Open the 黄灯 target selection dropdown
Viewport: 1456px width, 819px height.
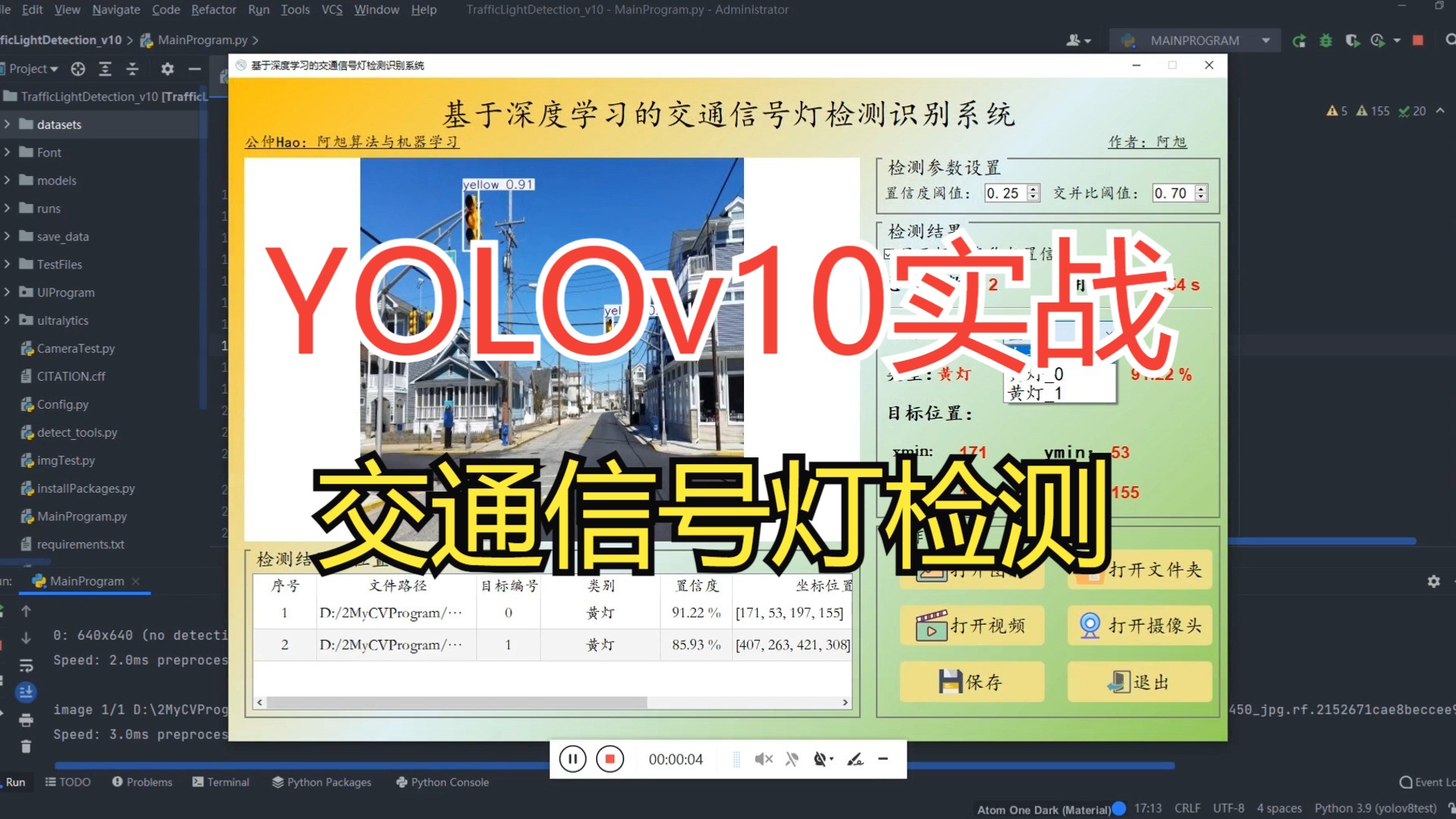1109,334
